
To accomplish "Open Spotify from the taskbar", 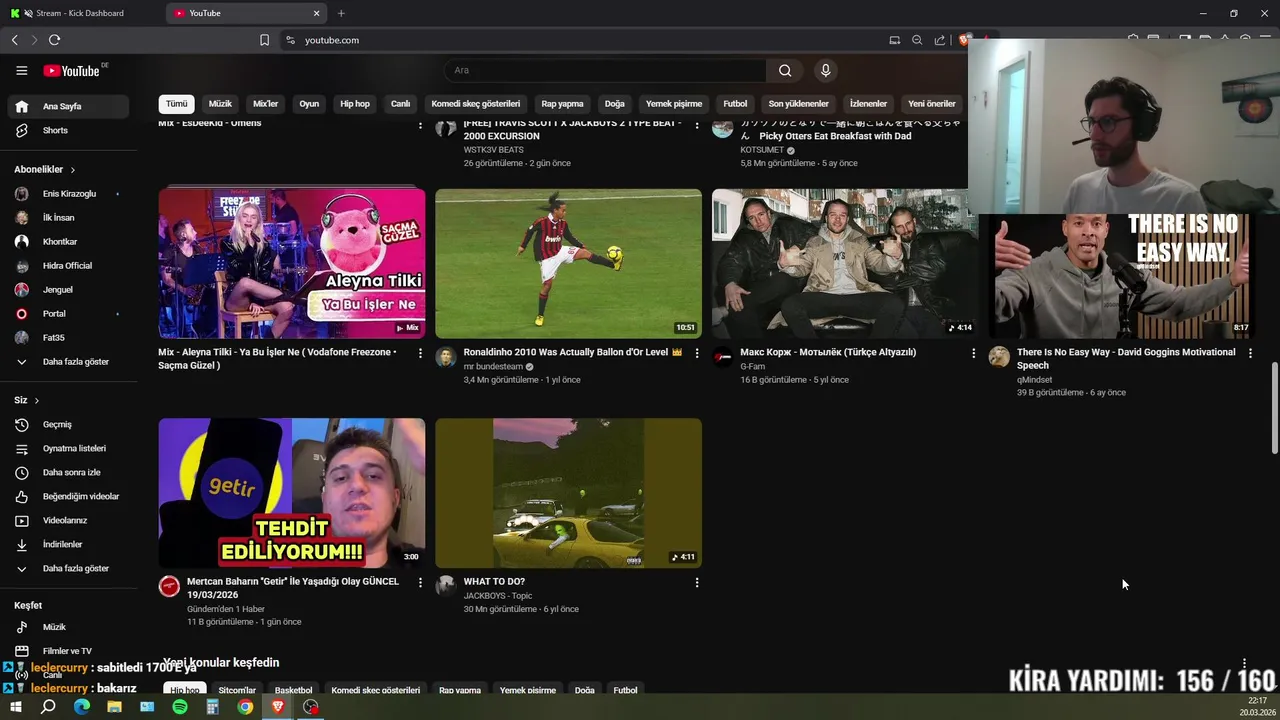I will pos(180,706).
